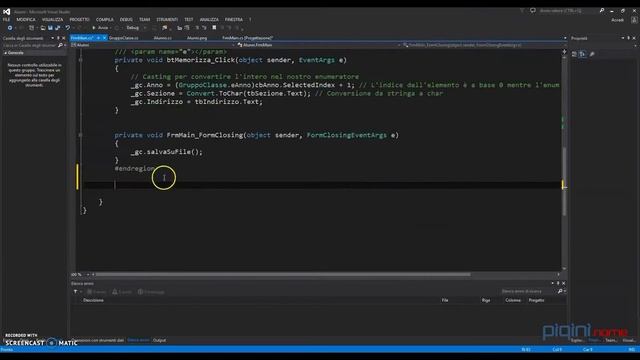
Task: Click the Proprietà alphabetical sort icon
Action: (583, 54)
